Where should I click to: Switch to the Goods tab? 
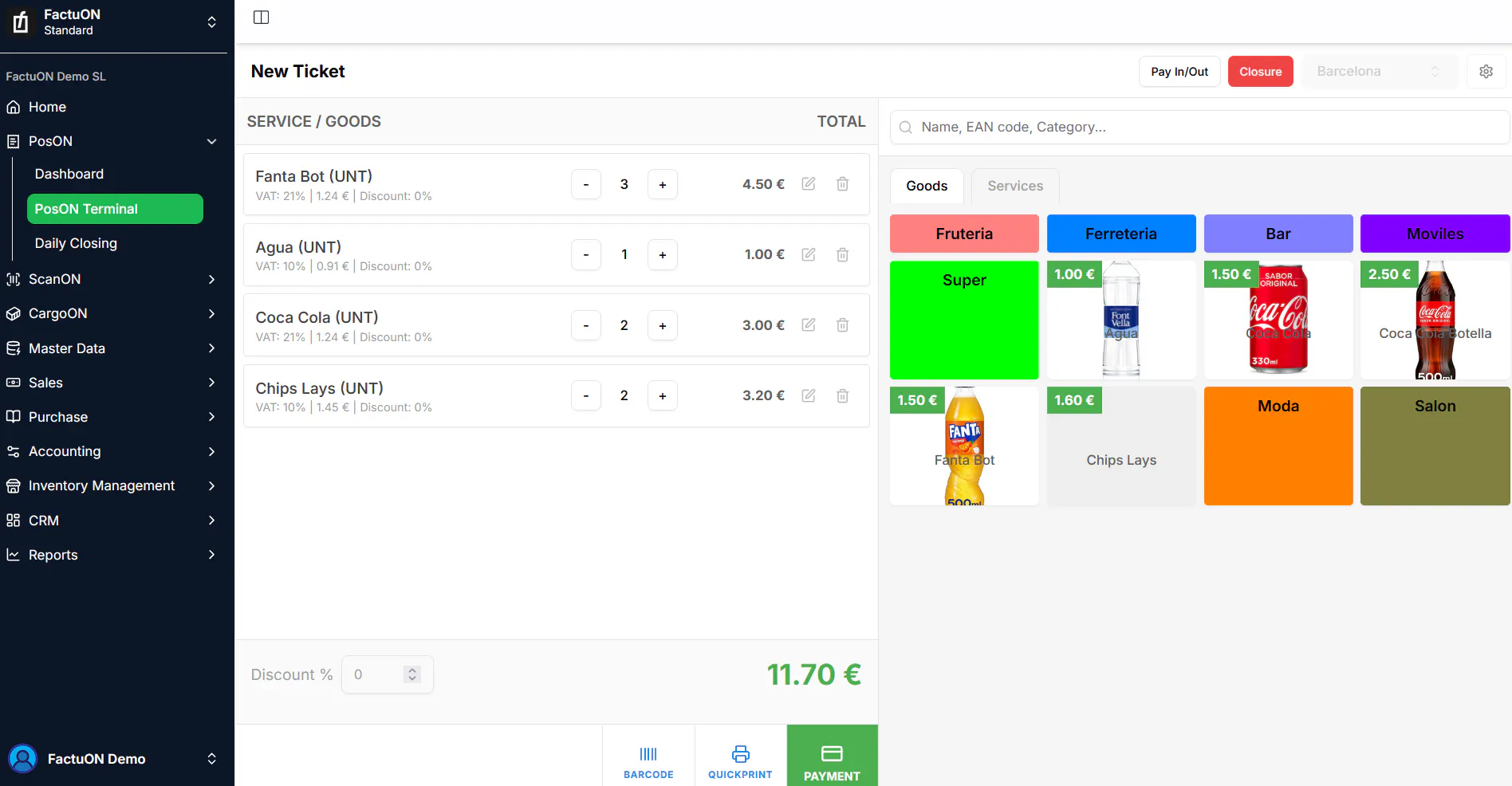coord(927,186)
